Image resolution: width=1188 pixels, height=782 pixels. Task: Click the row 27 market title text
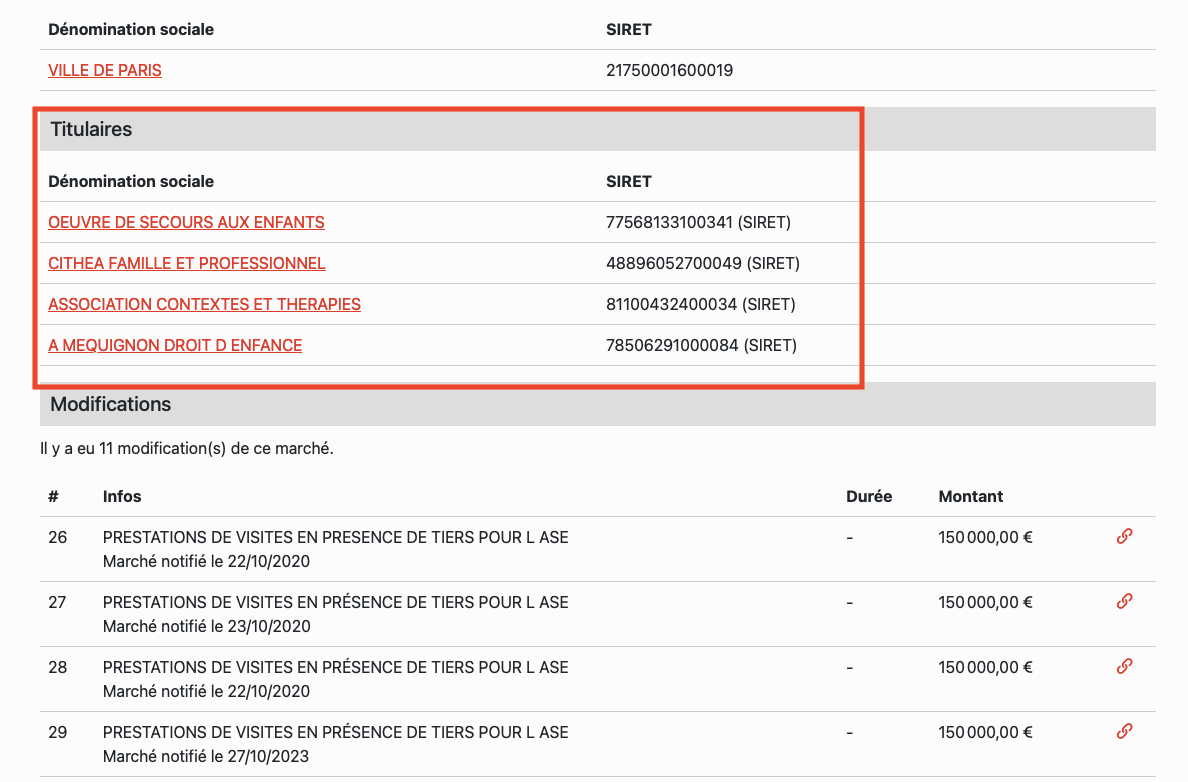point(336,602)
